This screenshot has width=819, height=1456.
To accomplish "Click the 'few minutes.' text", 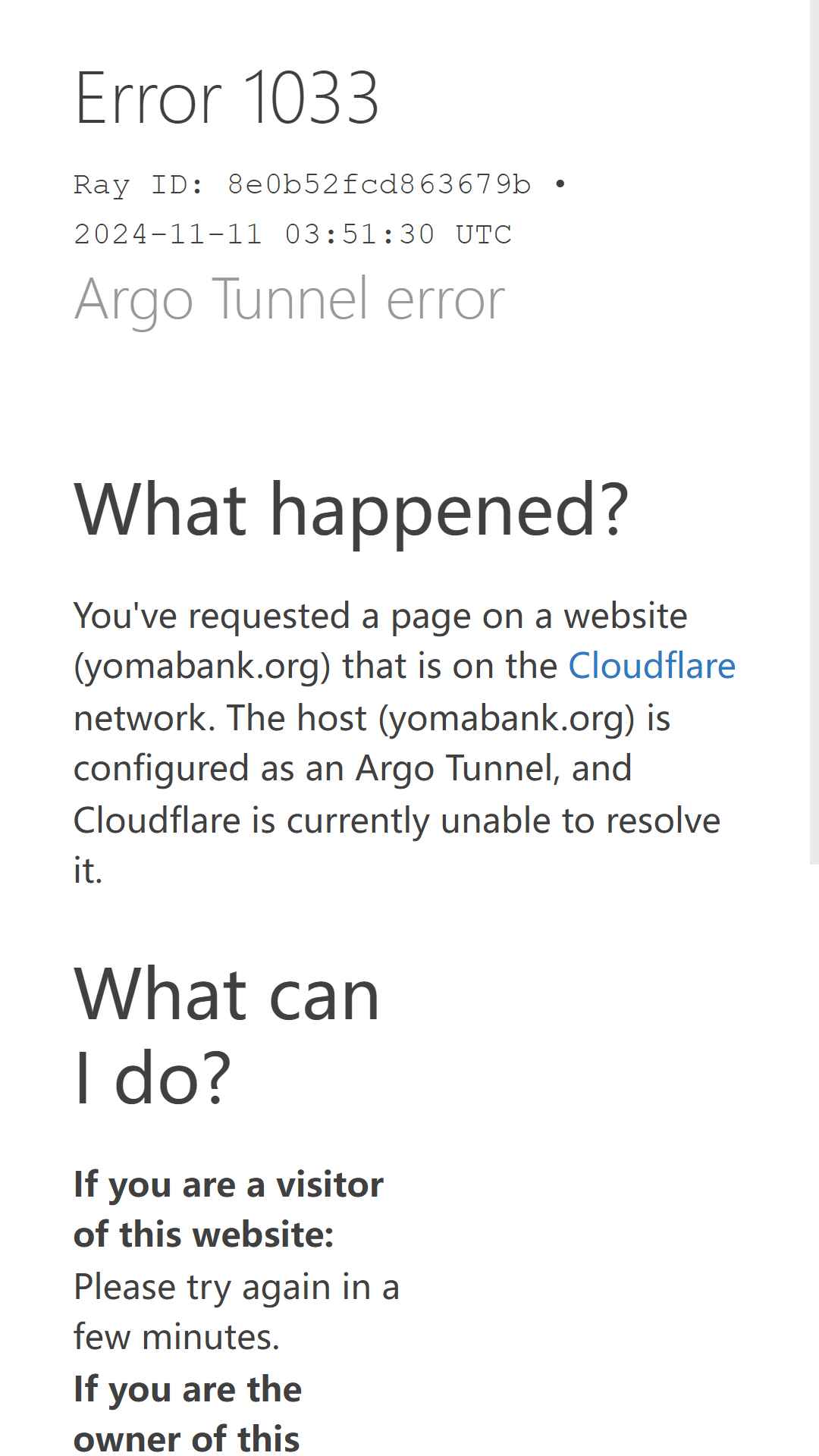I will pos(177,1337).
